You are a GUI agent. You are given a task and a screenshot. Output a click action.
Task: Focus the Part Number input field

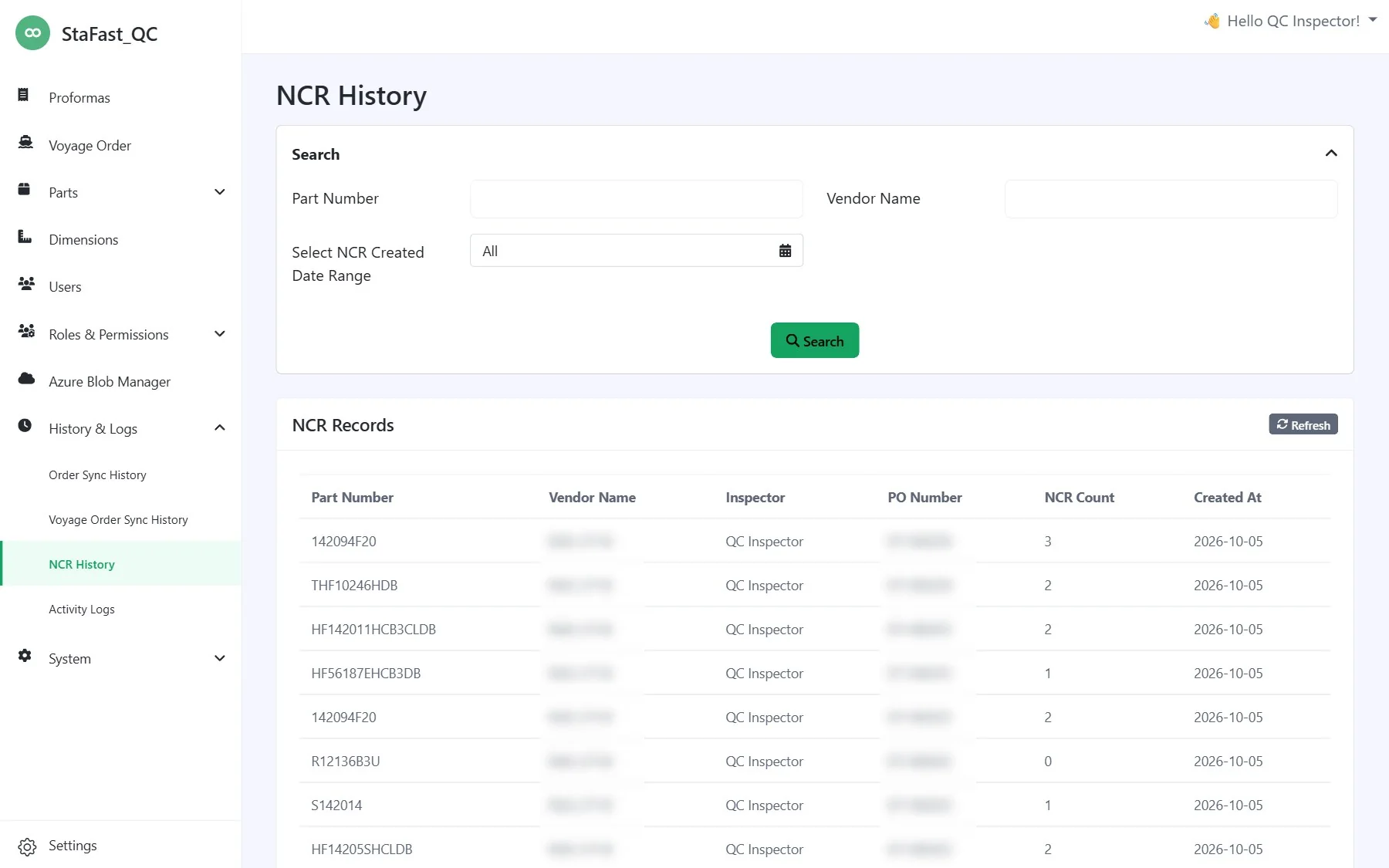(637, 199)
